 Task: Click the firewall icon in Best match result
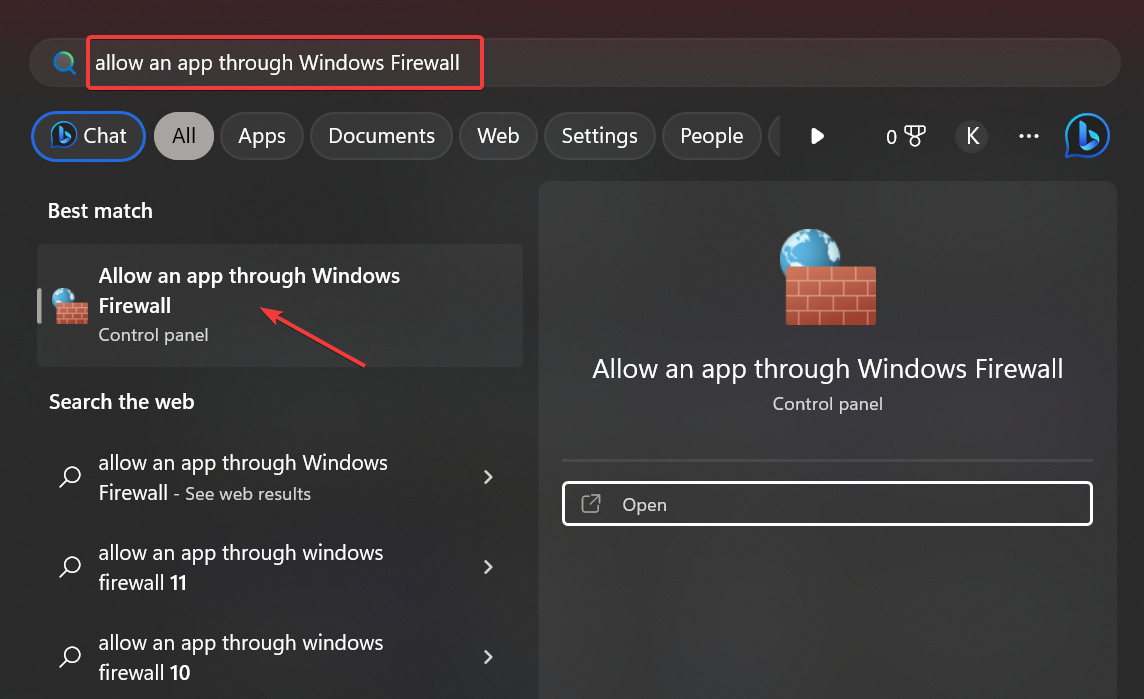point(70,306)
